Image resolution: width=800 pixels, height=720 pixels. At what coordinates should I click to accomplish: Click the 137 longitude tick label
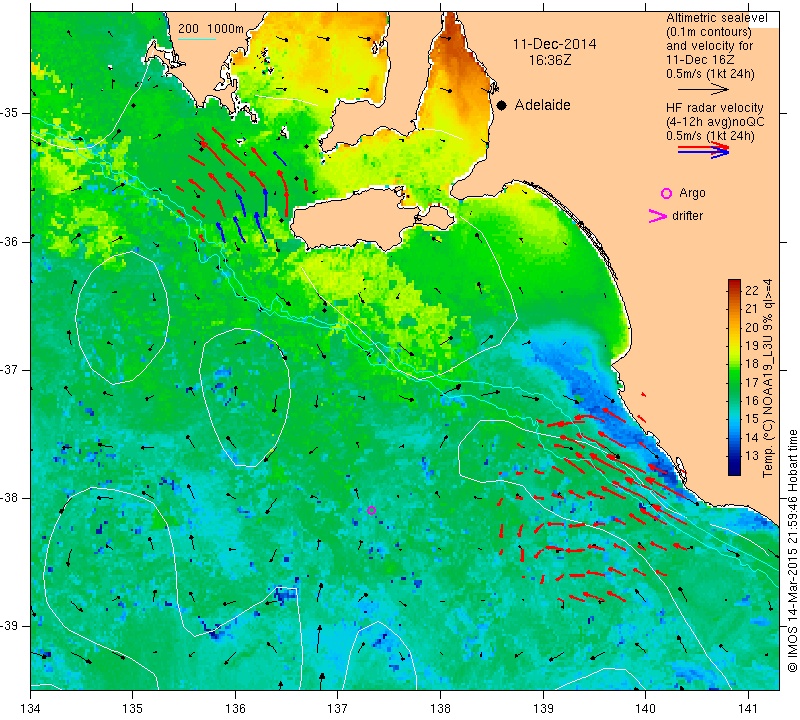coord(338,709)
